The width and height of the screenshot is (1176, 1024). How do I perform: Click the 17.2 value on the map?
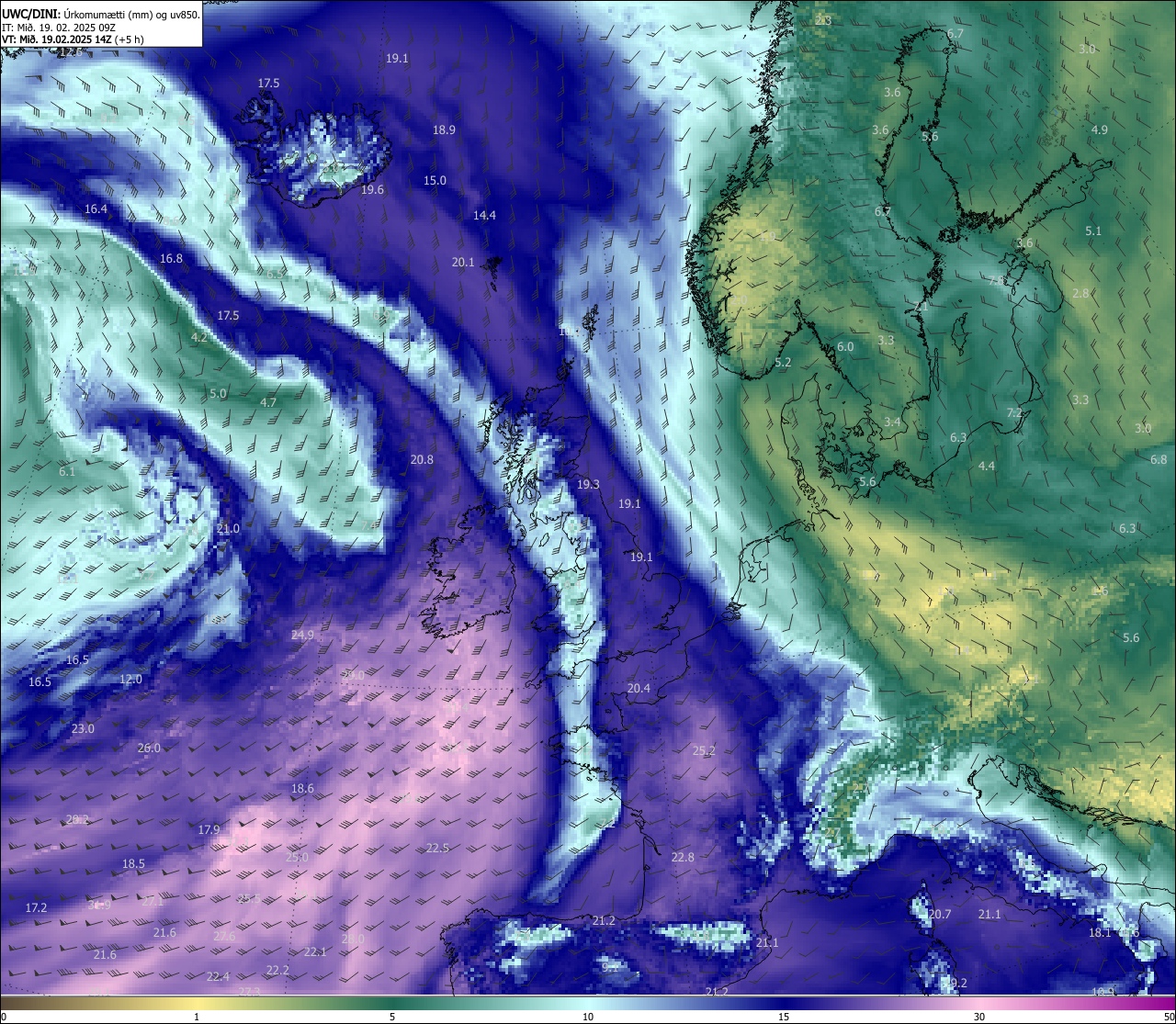point(36,908)
